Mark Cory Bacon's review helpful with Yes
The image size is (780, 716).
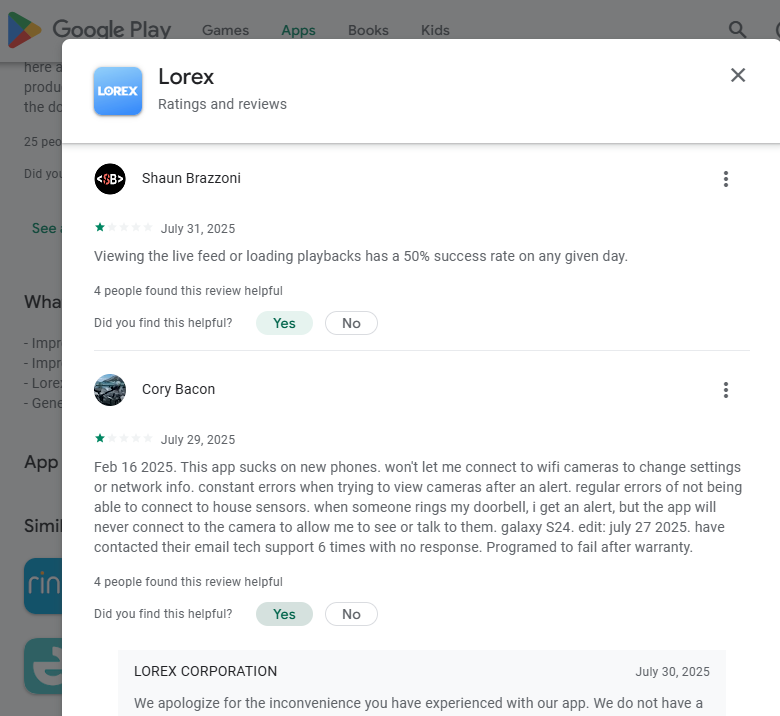coord(284,614)
